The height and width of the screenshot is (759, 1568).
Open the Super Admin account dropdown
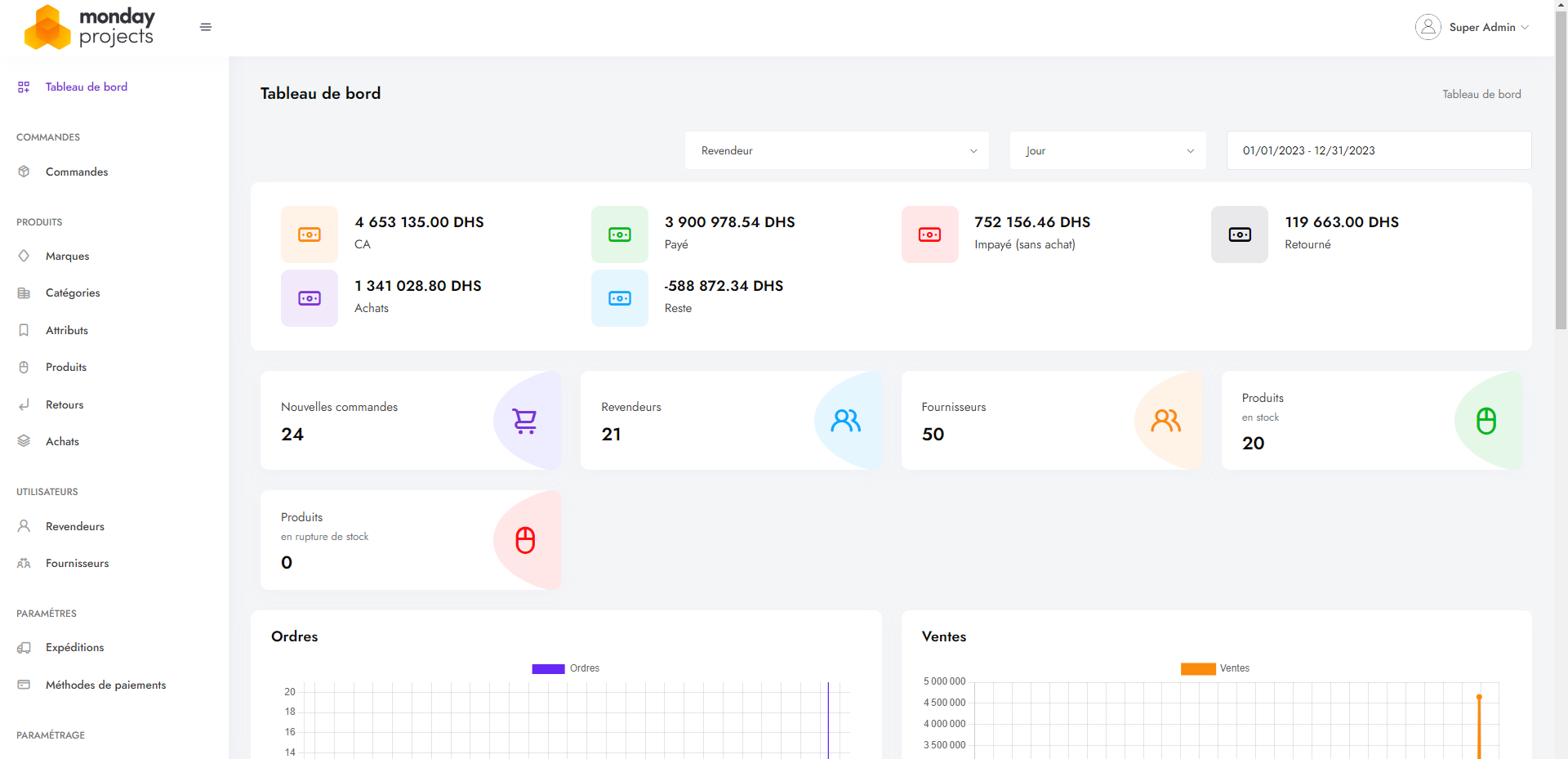(x=1488, y=27)
